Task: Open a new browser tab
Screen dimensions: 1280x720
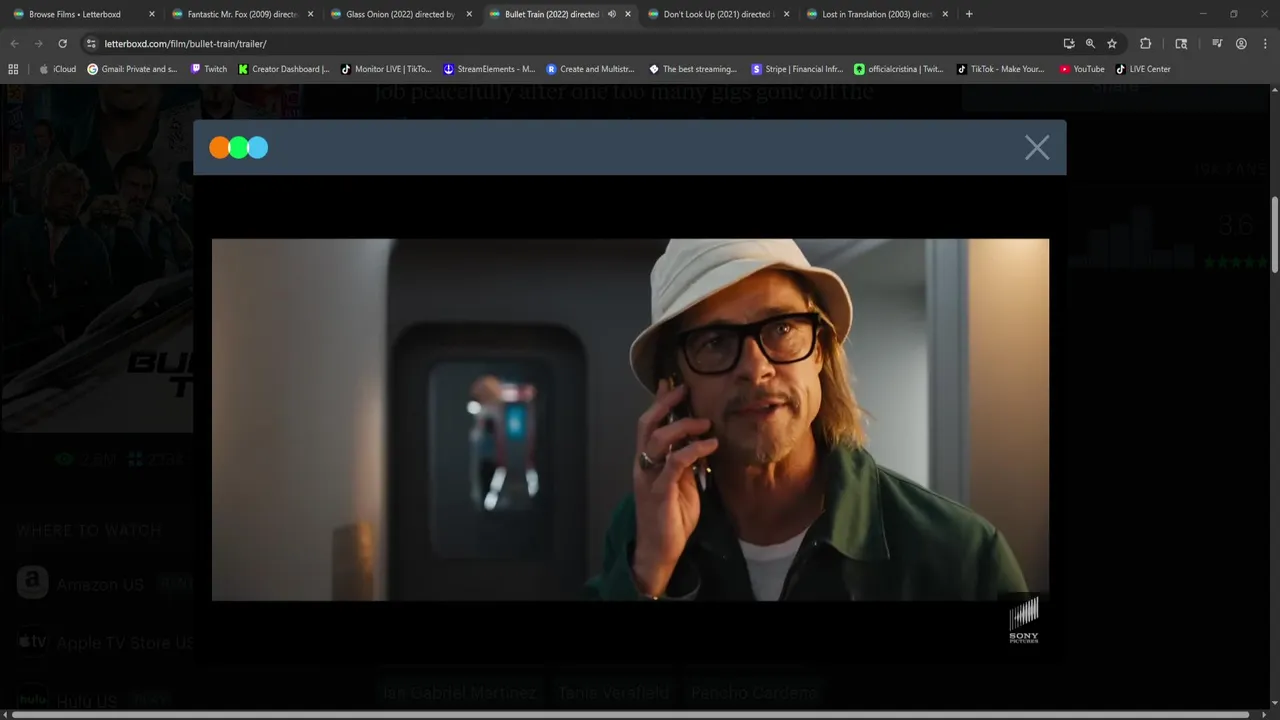Action: [969, 14]
